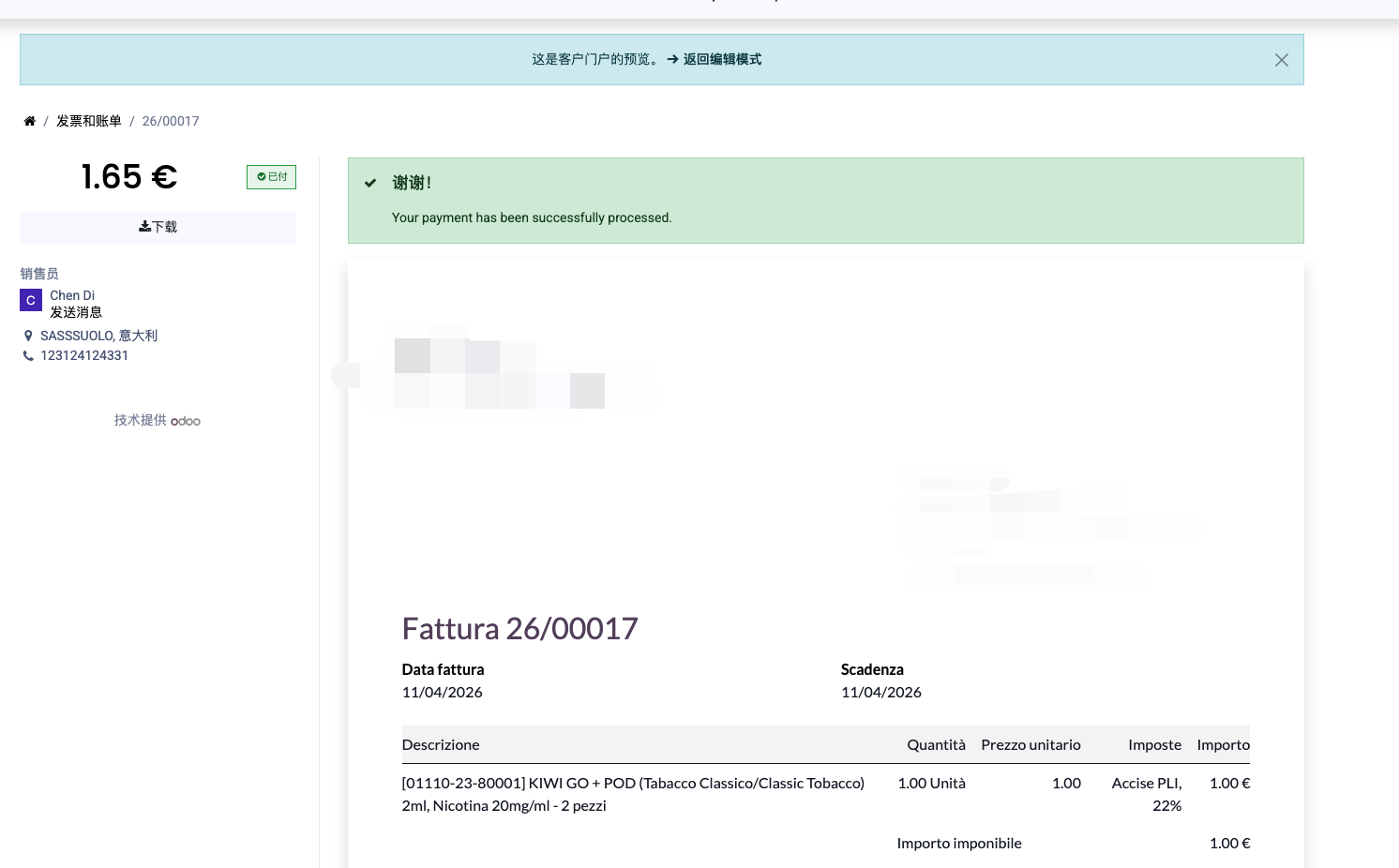Screen dimensions: 1399x868
Task: Click the blurred company logo on invoice
Action: [x=499, y=374]
